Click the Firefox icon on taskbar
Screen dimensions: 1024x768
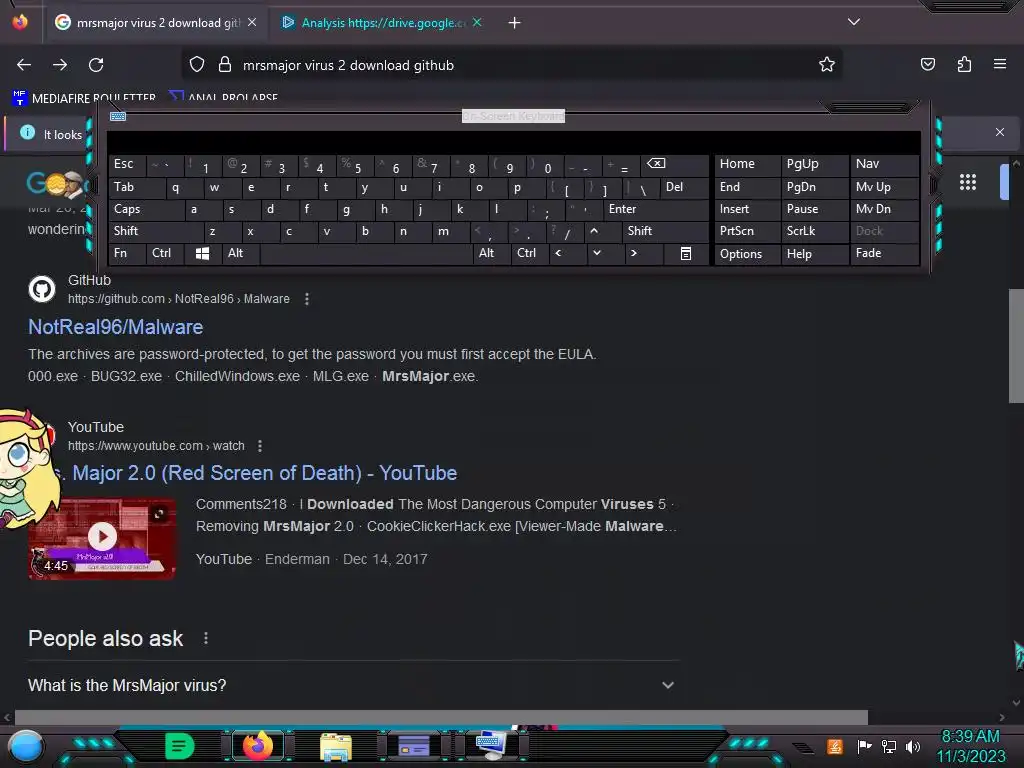pos(258,746)
